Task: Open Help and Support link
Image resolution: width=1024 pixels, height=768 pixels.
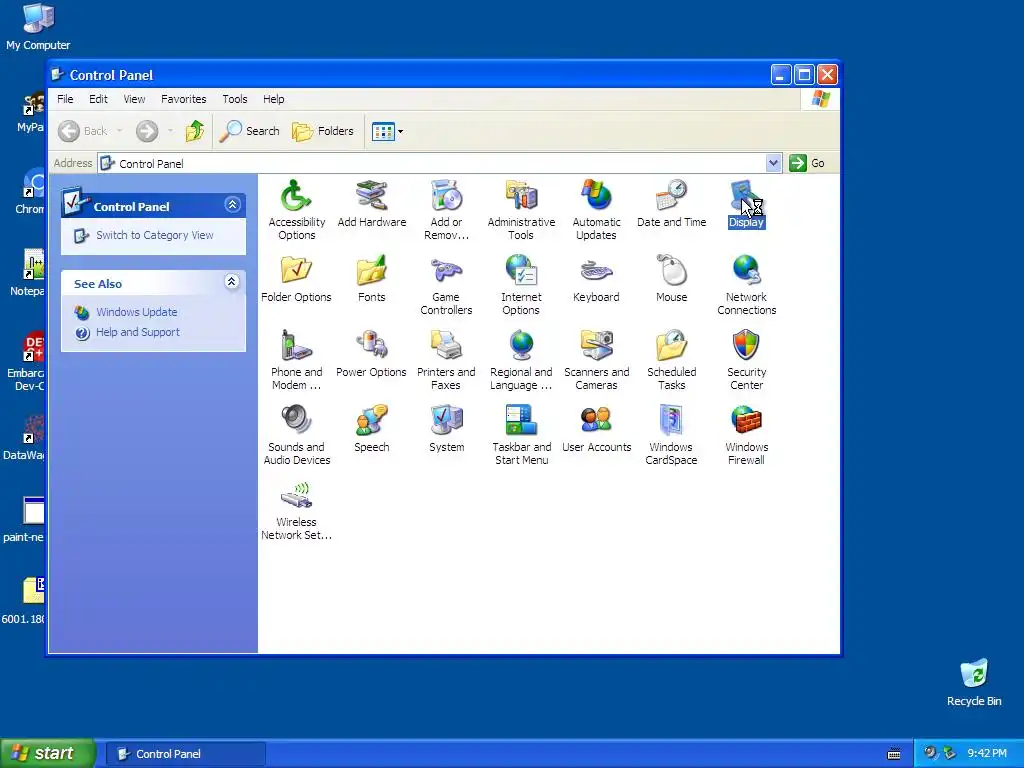Action: [138, 332]
